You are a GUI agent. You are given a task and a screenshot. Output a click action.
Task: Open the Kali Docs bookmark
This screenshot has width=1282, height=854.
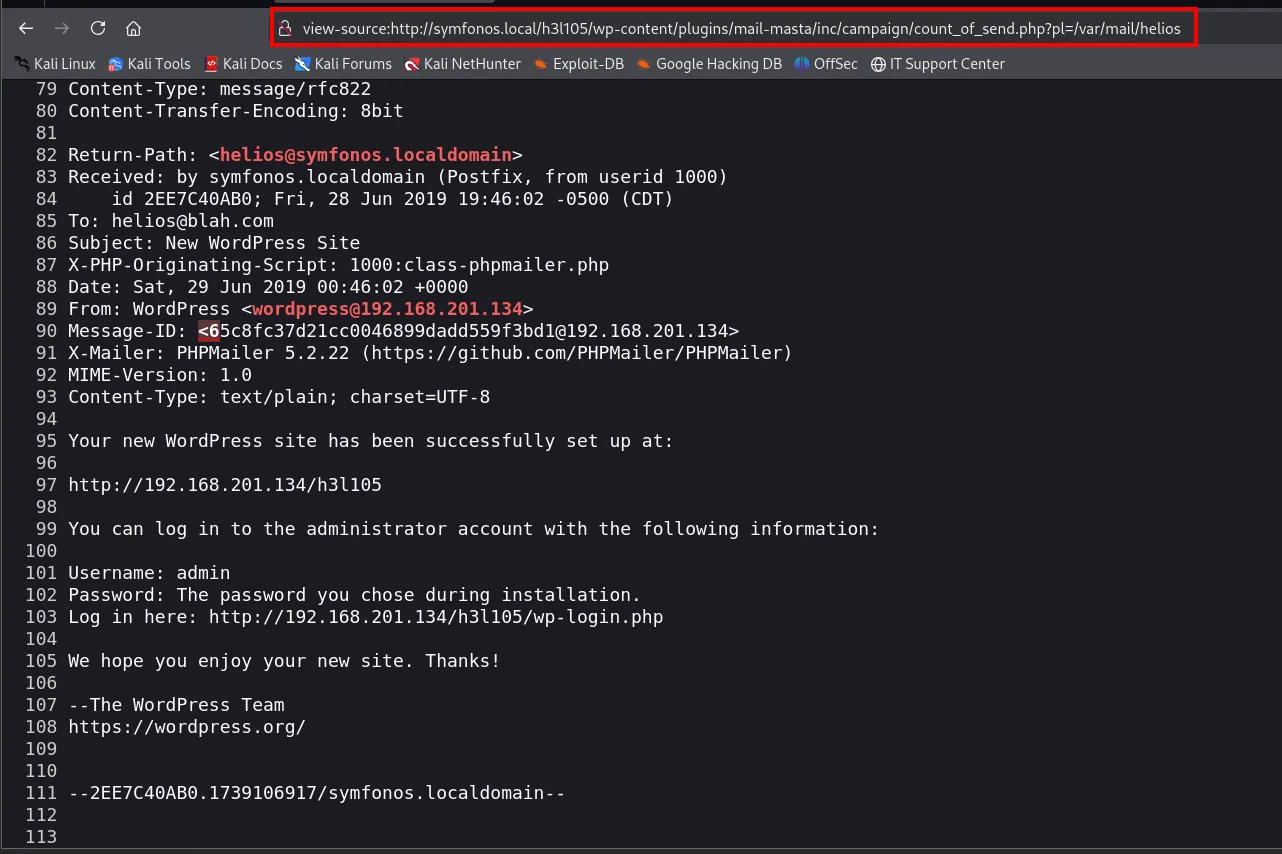pos(243,64)
